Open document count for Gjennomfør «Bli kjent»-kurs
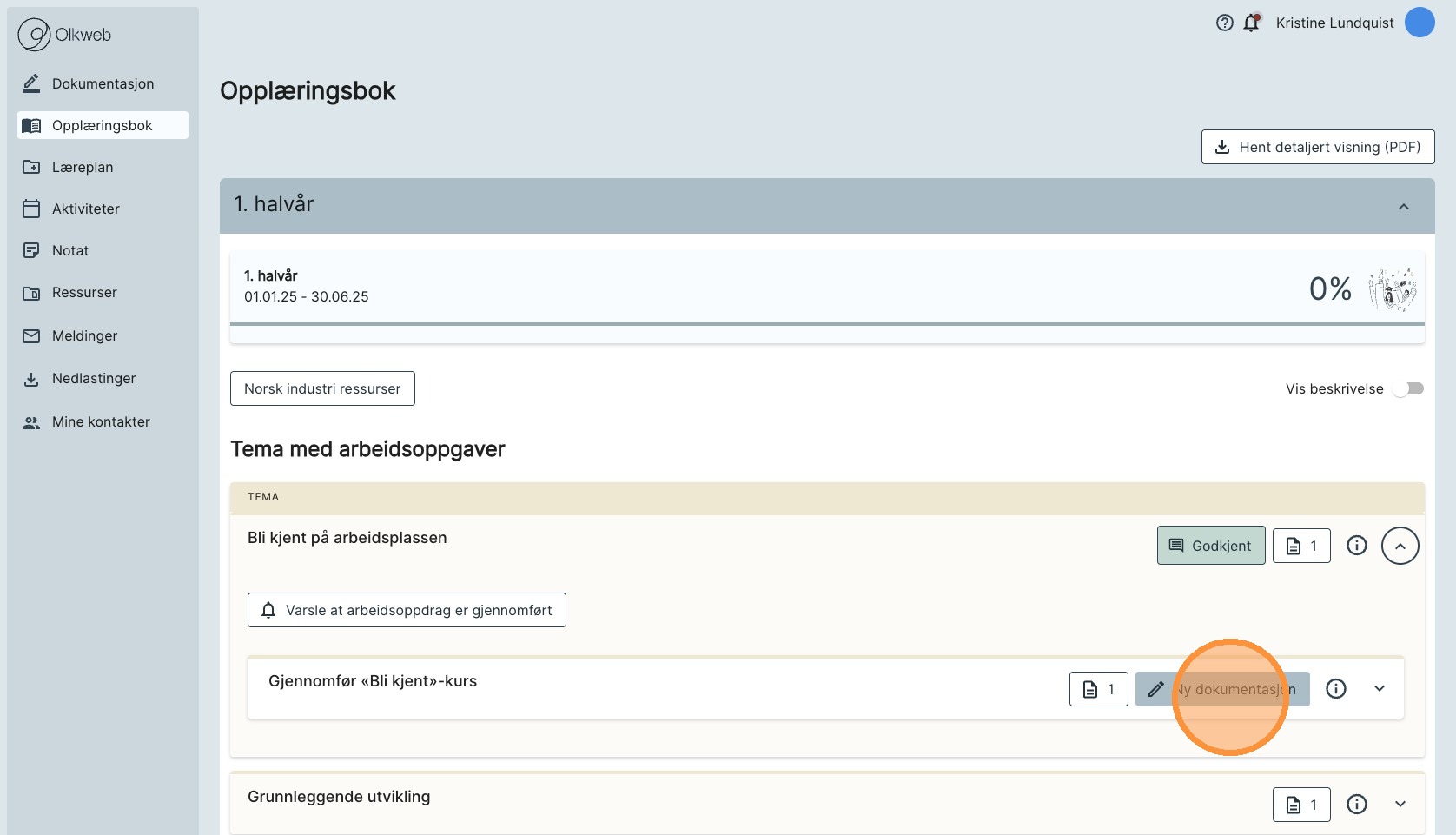This screenshot has width=1456, height=835. click(x=1098, y=689)
